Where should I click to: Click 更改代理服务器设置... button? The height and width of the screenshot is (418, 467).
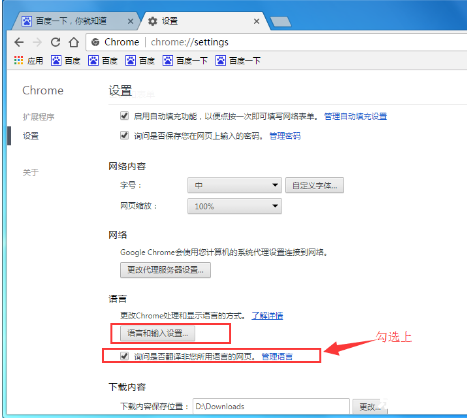165,270
